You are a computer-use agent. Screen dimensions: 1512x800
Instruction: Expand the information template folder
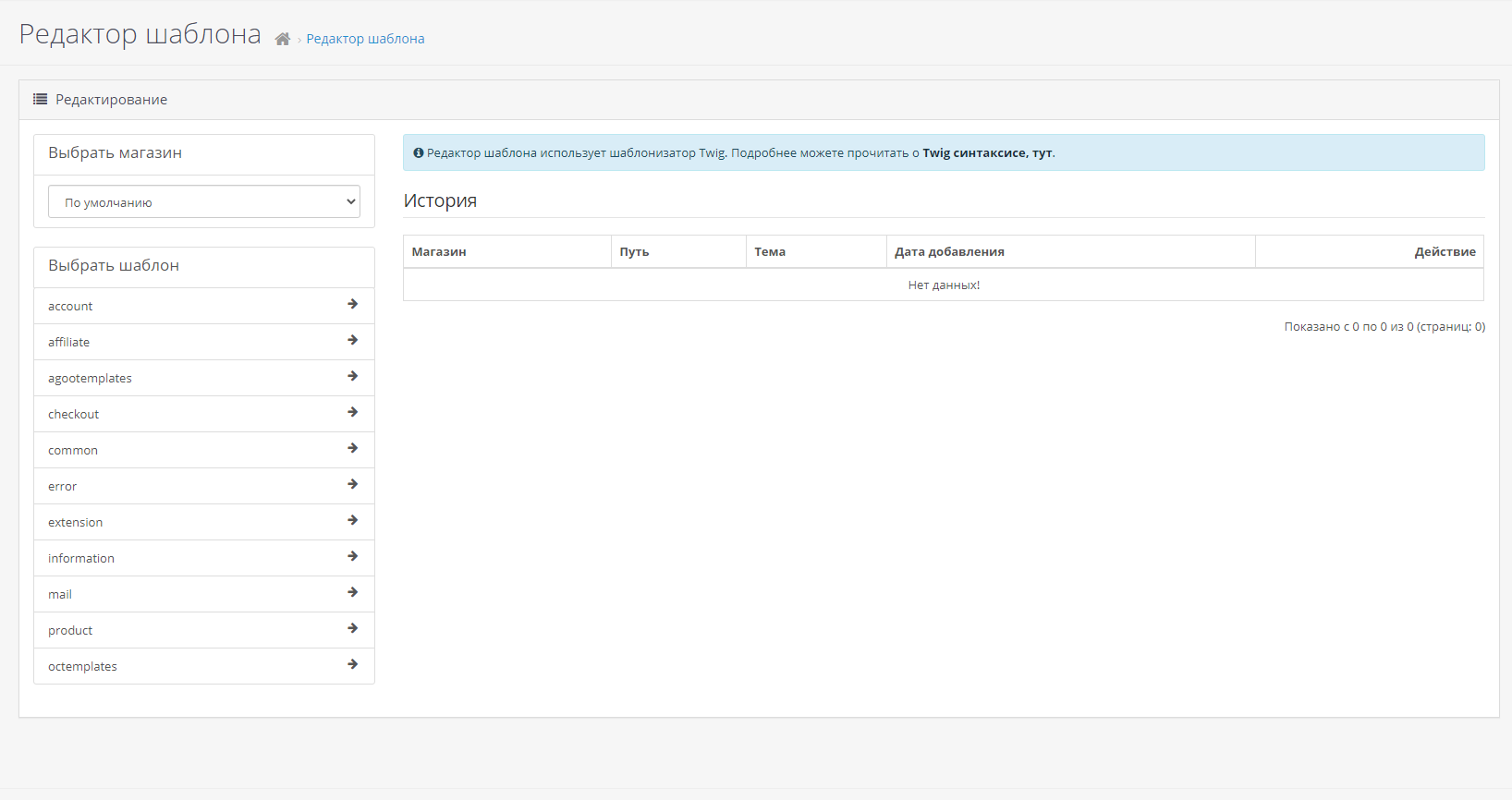click(x=81, y=559)
